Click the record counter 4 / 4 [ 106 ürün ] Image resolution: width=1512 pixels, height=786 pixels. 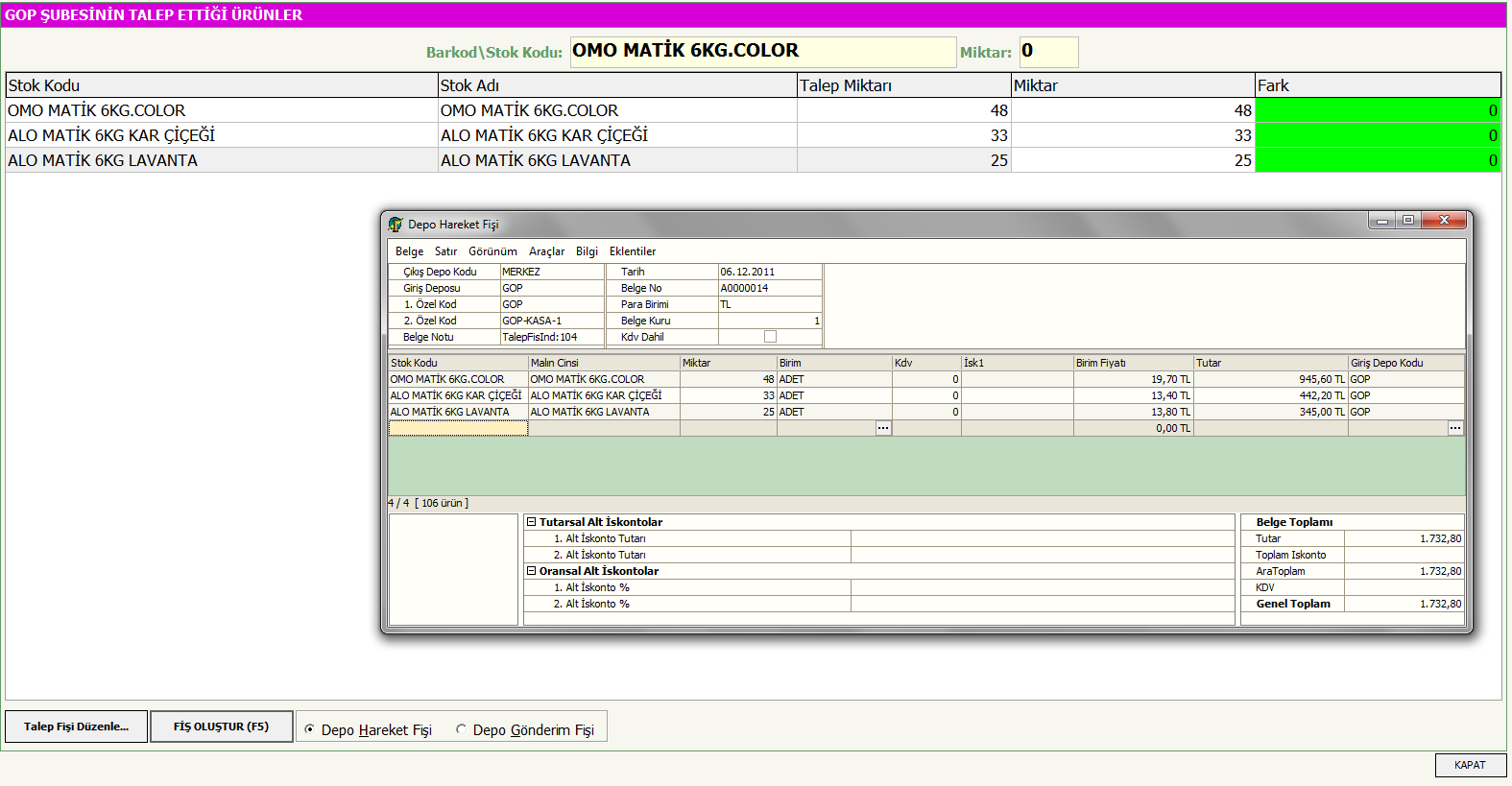coord(428,503)
